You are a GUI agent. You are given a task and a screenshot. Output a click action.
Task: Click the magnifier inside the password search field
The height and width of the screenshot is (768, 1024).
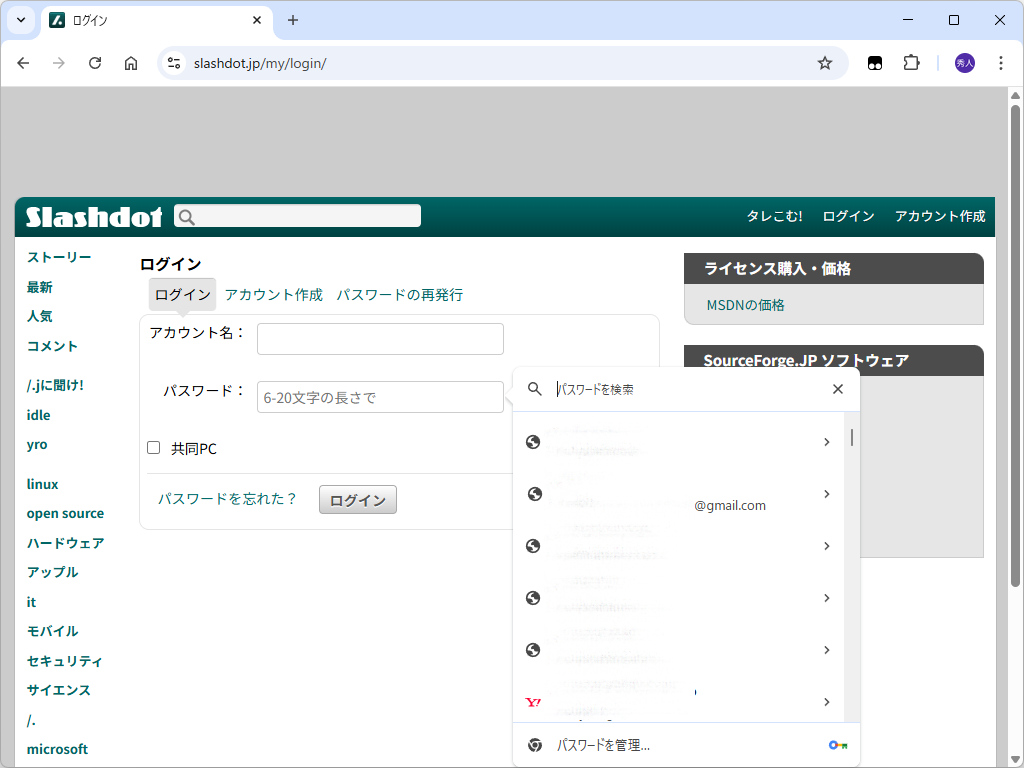pos(533,389)
